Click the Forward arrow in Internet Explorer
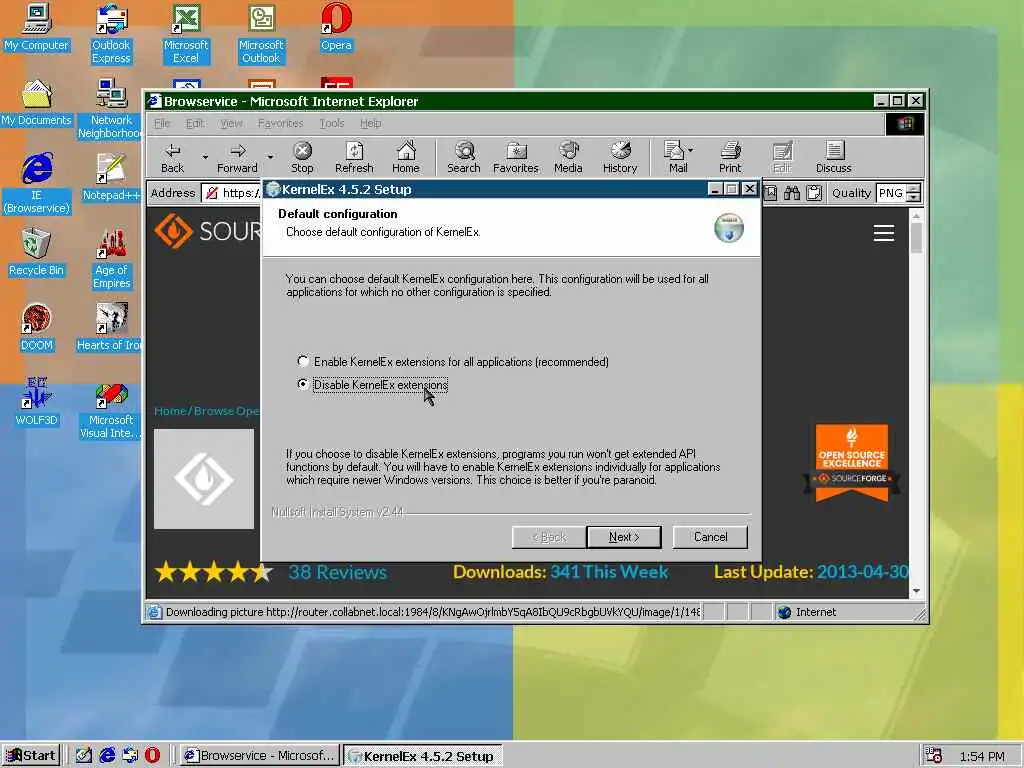The height and width of the screenshot is (768, 1024). 237,158
